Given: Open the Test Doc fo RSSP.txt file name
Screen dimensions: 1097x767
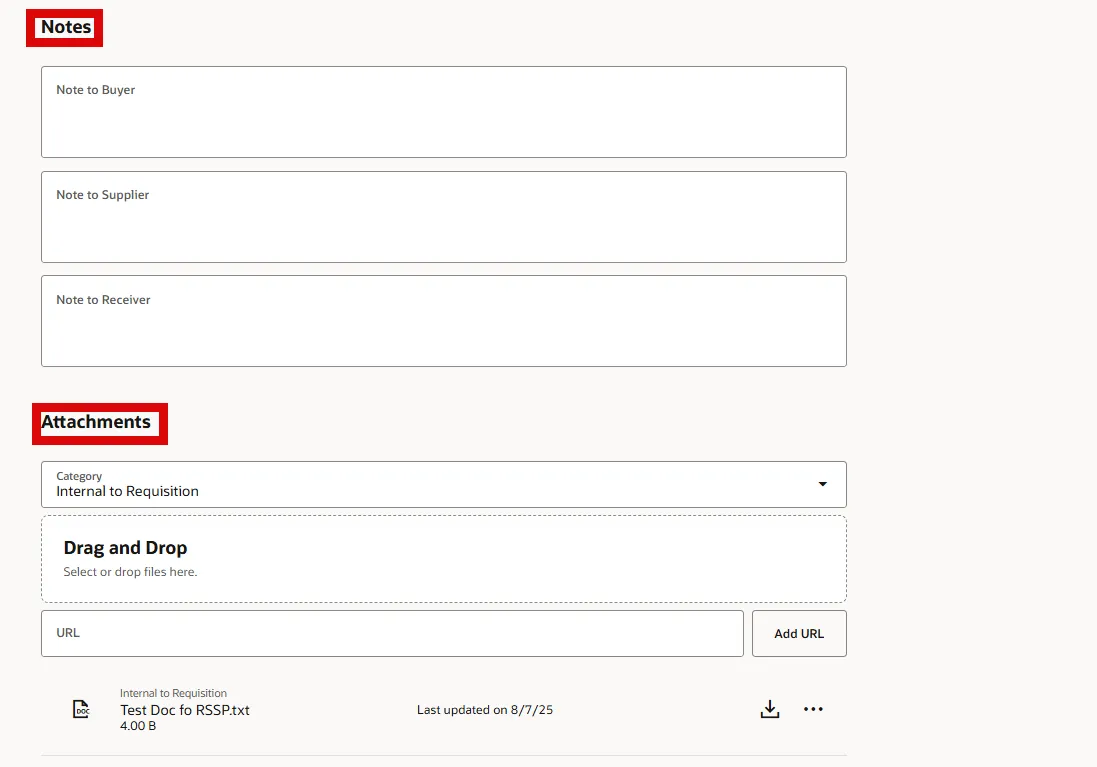Looking at the screenshot, I should [185, 710].
